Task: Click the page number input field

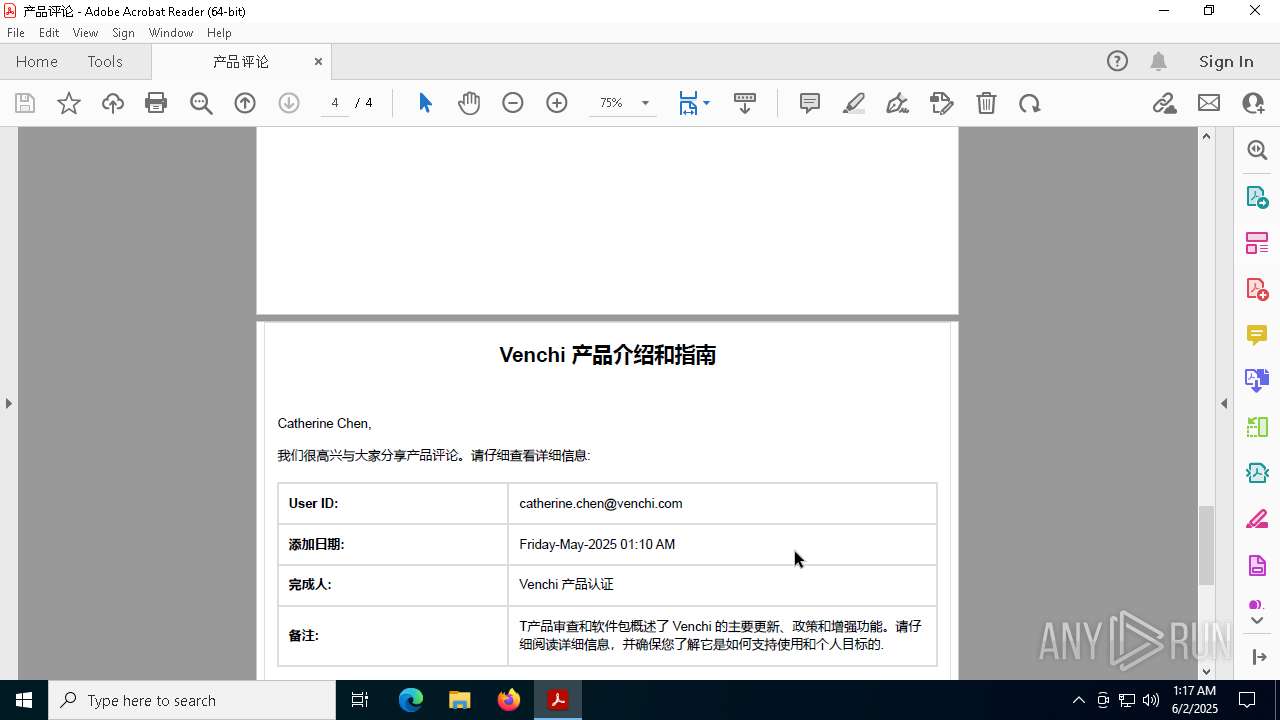Action: tap(334, 103)
